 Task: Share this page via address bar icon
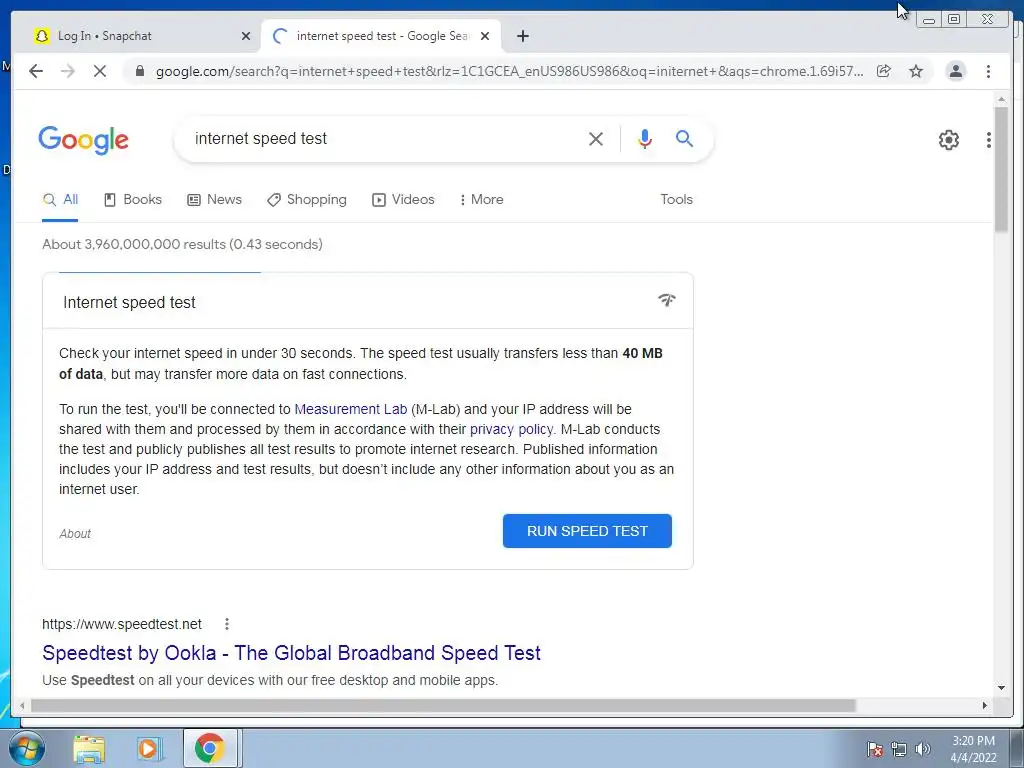coord(884,71)
